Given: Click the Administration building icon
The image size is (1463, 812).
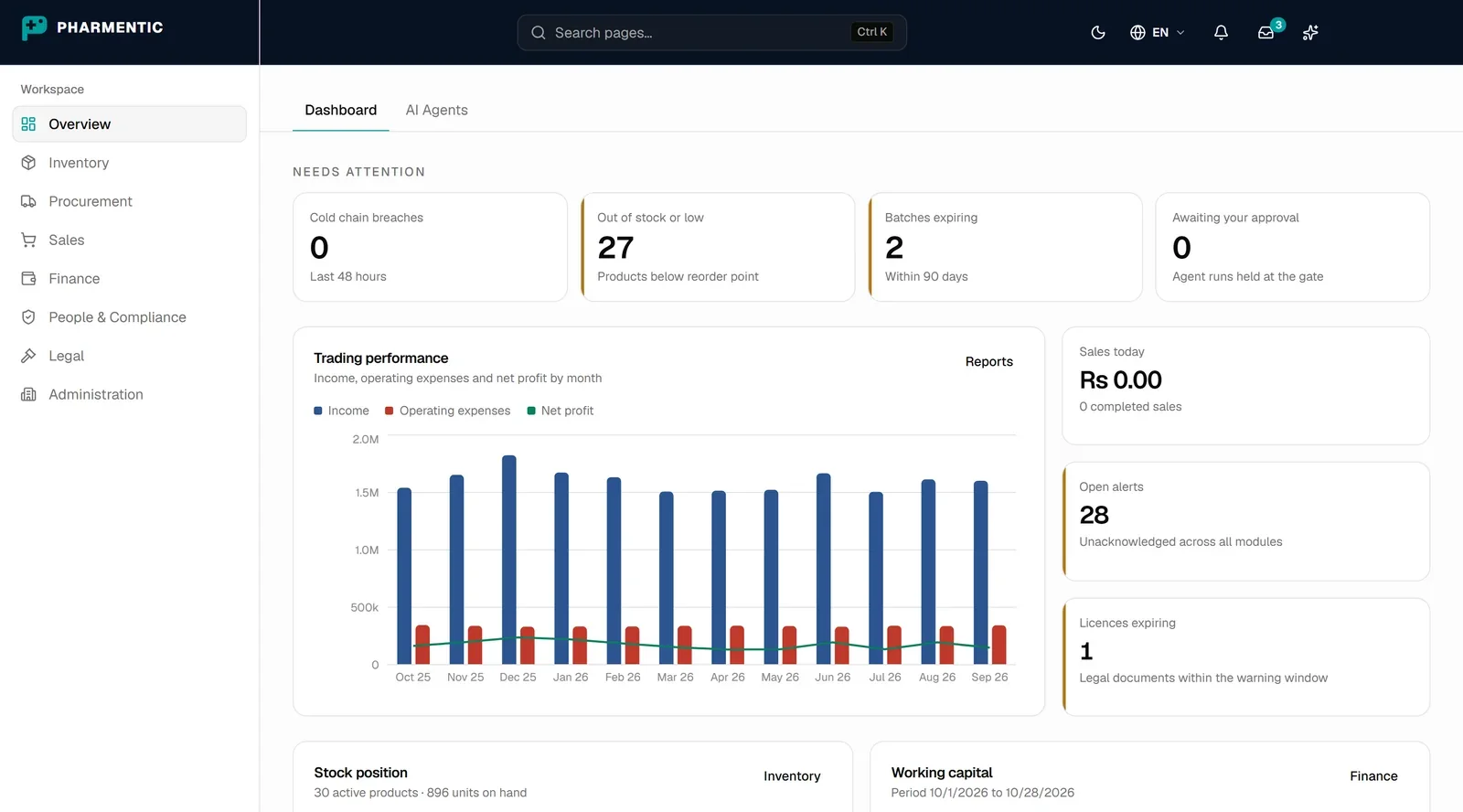Looking at the screenshot, I should pos(28,394).
